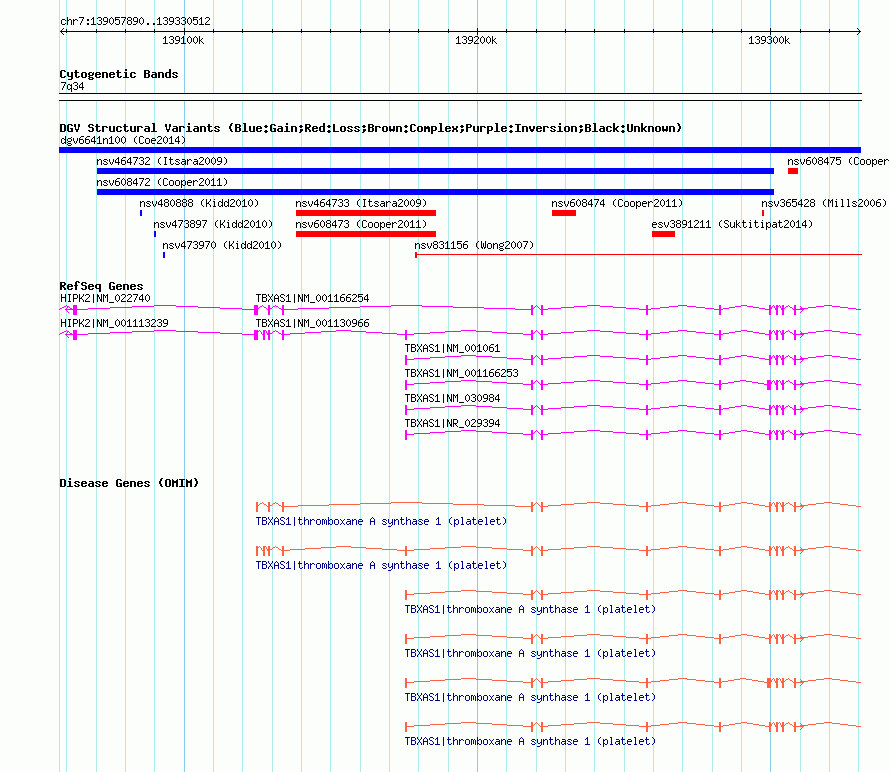Click the thin red nsv831156 variant line
Viewport: 890px width, 772px height.
(639, 255)
